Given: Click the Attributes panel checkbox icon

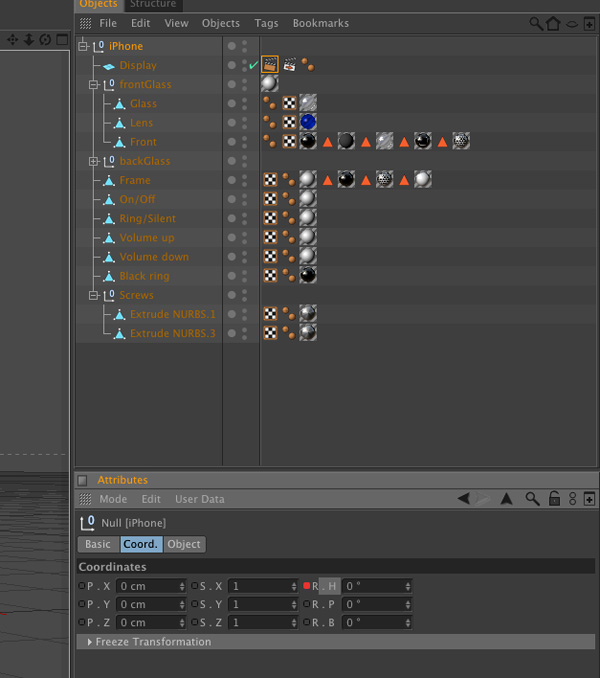Looking at the screenshot, I should (82, 480).
